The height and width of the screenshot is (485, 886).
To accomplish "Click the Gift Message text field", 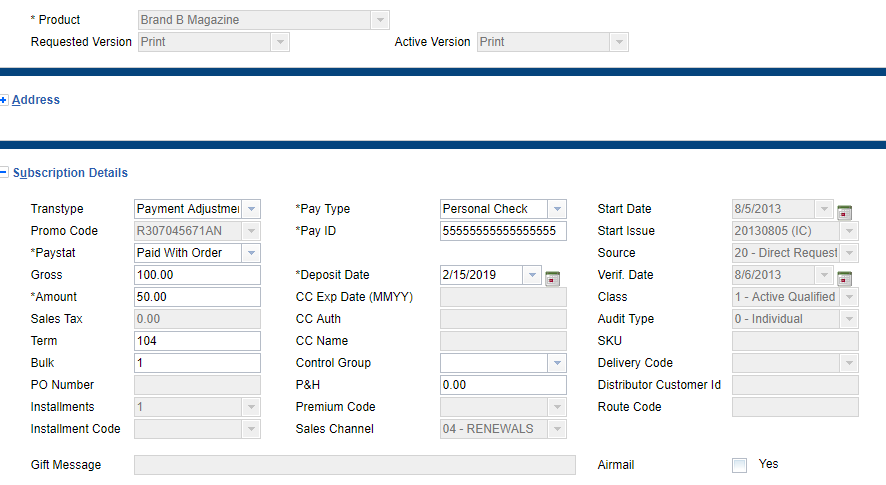I will (354, 465).
